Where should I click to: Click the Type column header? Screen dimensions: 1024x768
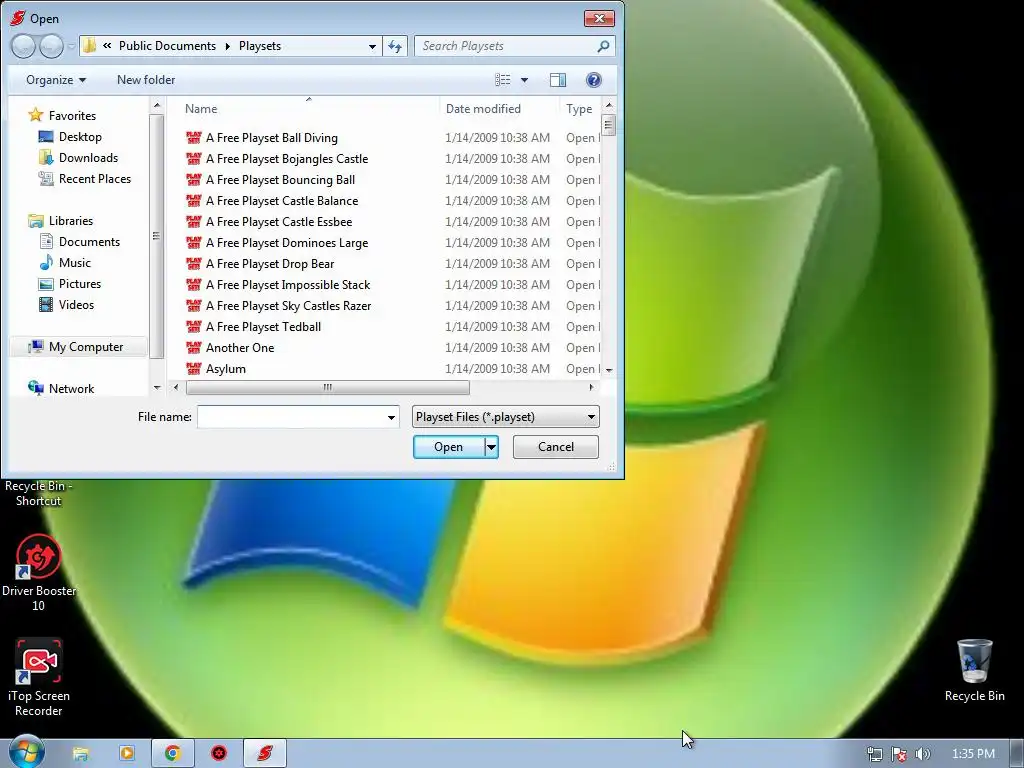(580, 109)
